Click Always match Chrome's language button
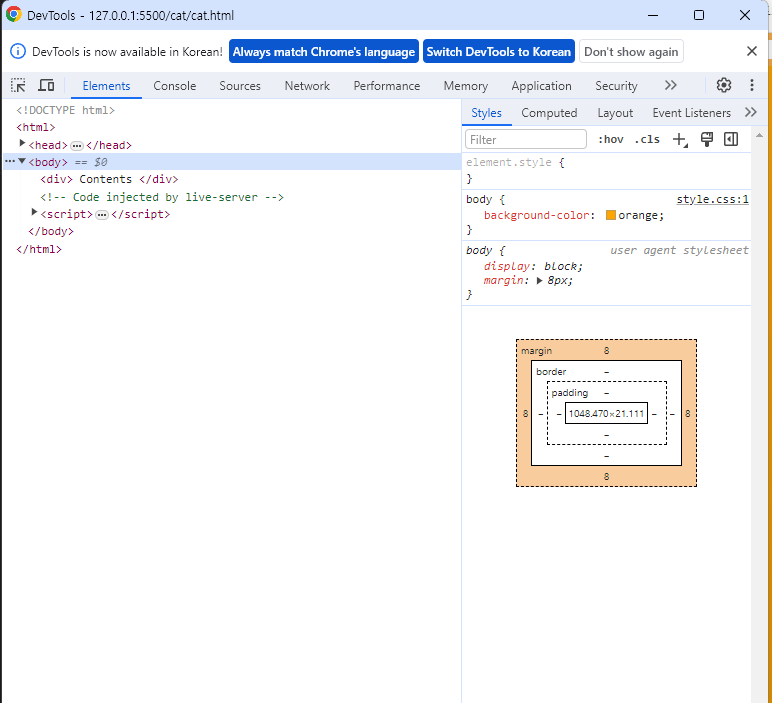 [324, 51]
